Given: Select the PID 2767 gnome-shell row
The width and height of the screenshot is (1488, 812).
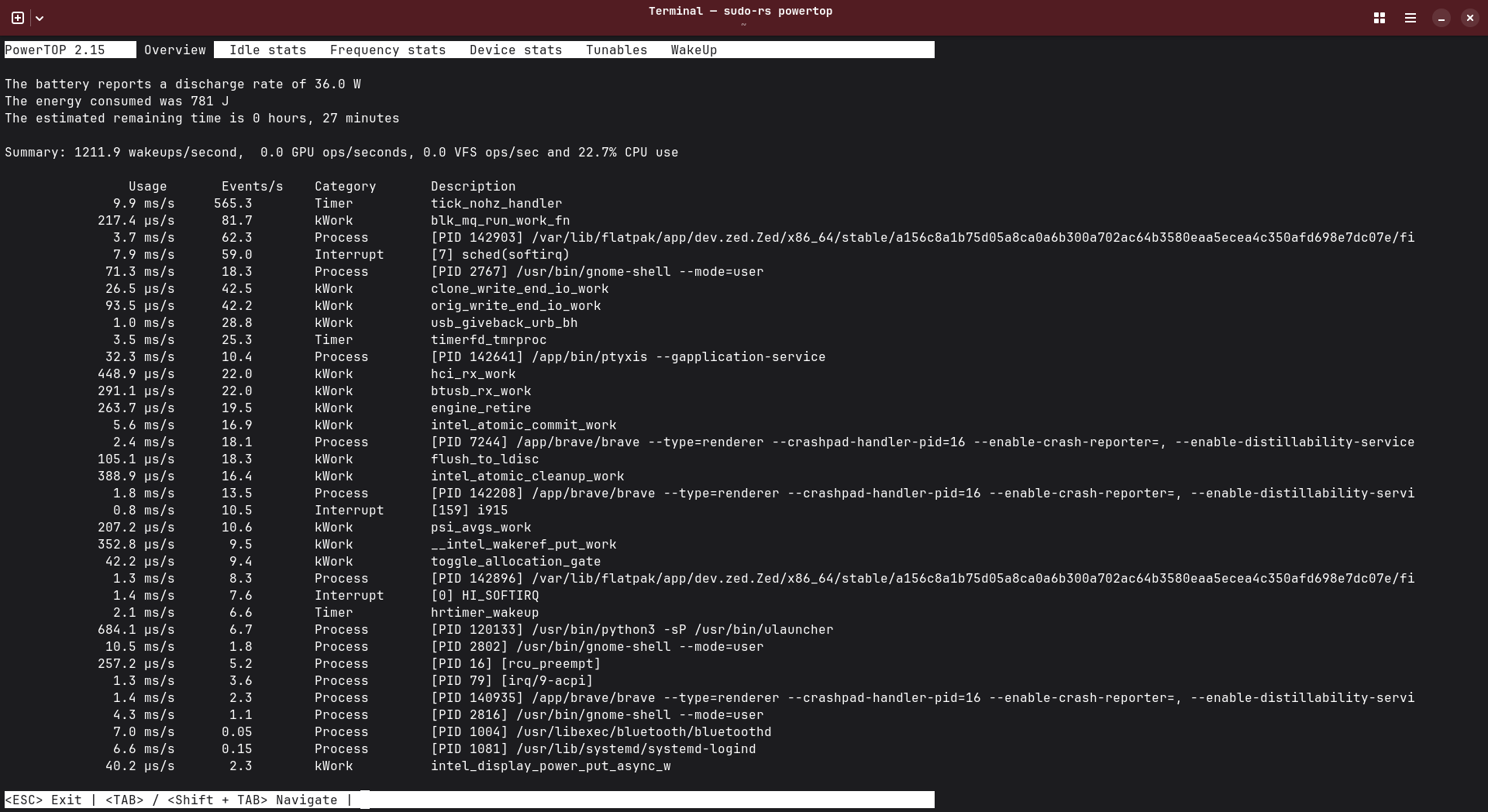Looking at the screenshot, I should 435,271.
